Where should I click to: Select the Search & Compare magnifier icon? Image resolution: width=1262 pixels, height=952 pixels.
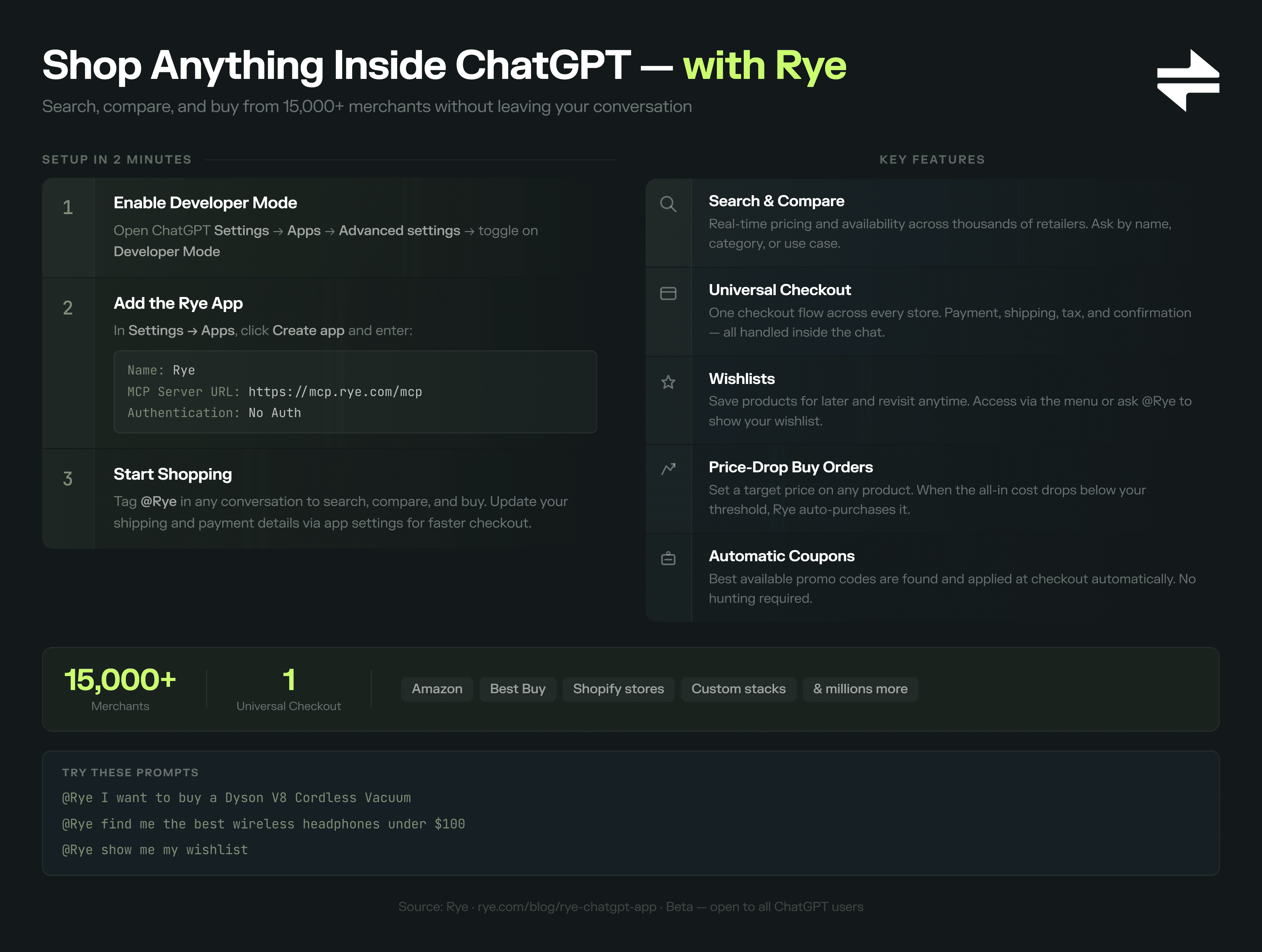[667, 204]
